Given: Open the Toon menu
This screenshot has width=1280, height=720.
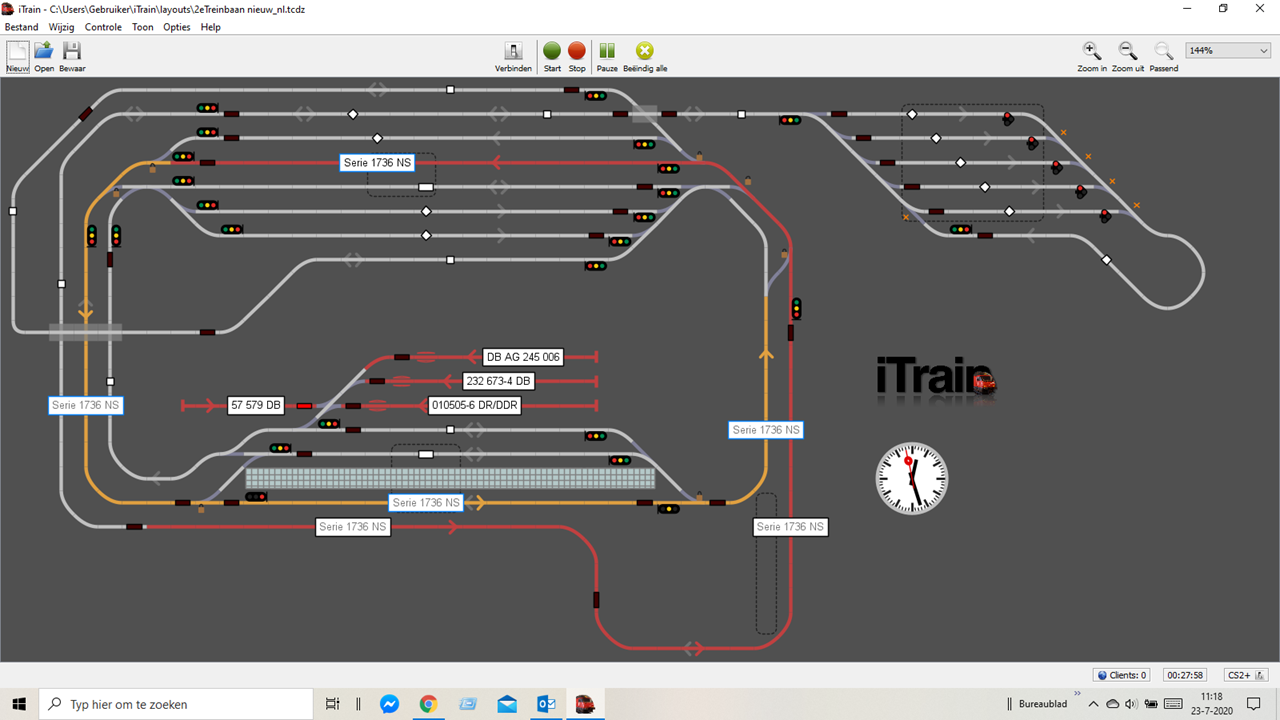Looking at the screenshot, I should pyautogui.click(x=143, y=27).
